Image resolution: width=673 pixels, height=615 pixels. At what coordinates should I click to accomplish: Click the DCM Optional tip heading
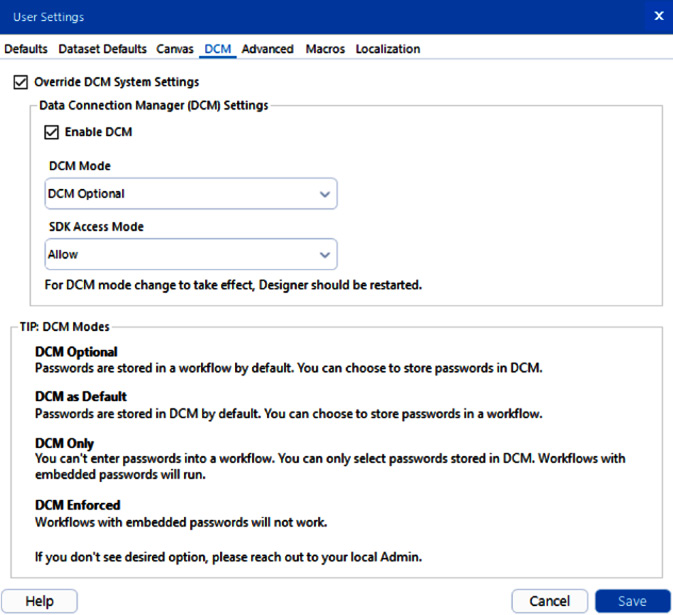pyautogui.click(x=76, y=352)
